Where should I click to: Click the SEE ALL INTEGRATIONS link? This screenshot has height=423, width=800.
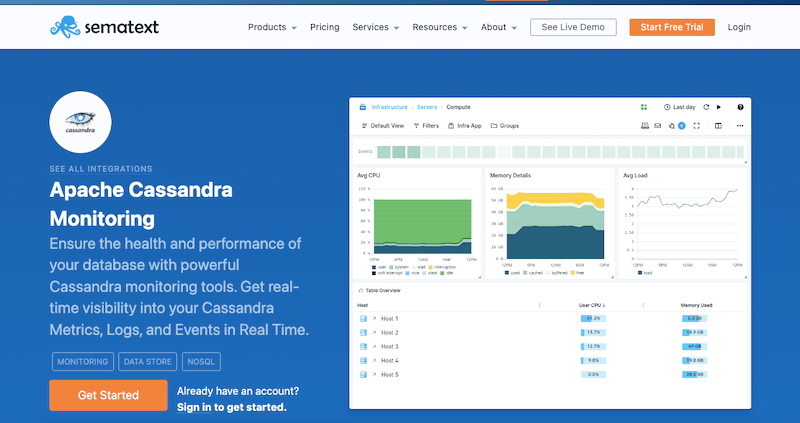[101, 169]
